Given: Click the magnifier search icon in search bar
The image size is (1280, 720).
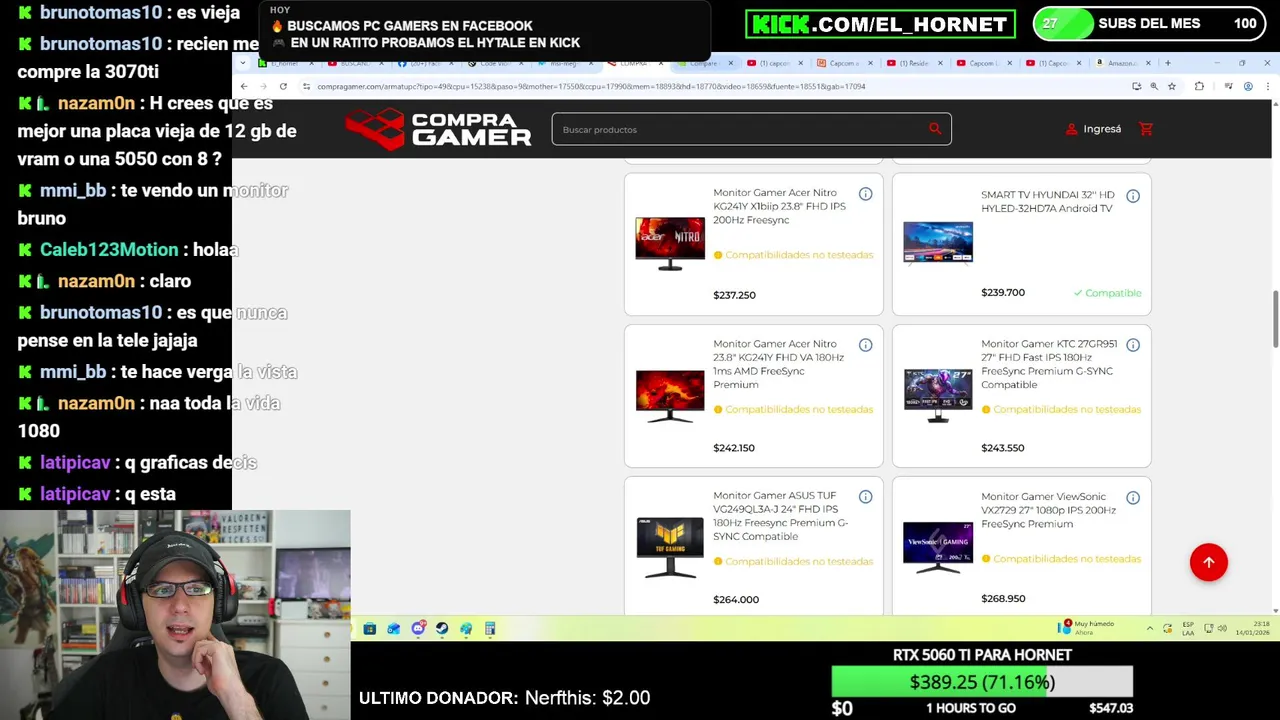Looking at the screenshot, I should pyautogui.click(x=935, y=128).
